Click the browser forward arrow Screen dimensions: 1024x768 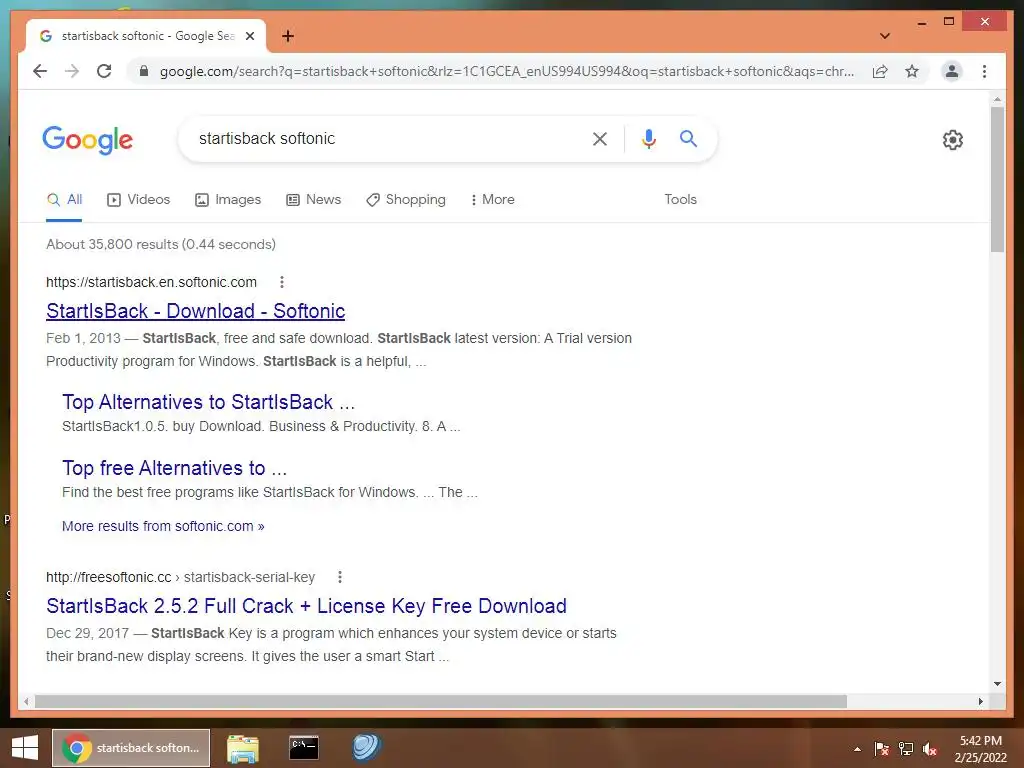pos(72,71)
